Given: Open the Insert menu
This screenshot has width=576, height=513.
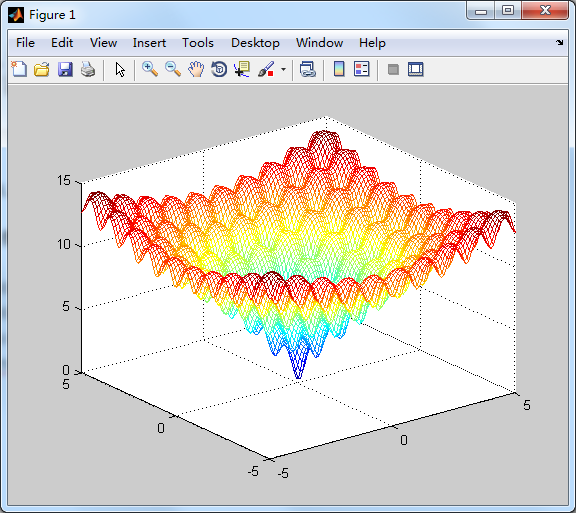Looking at the screenshot, I should 149,43.
